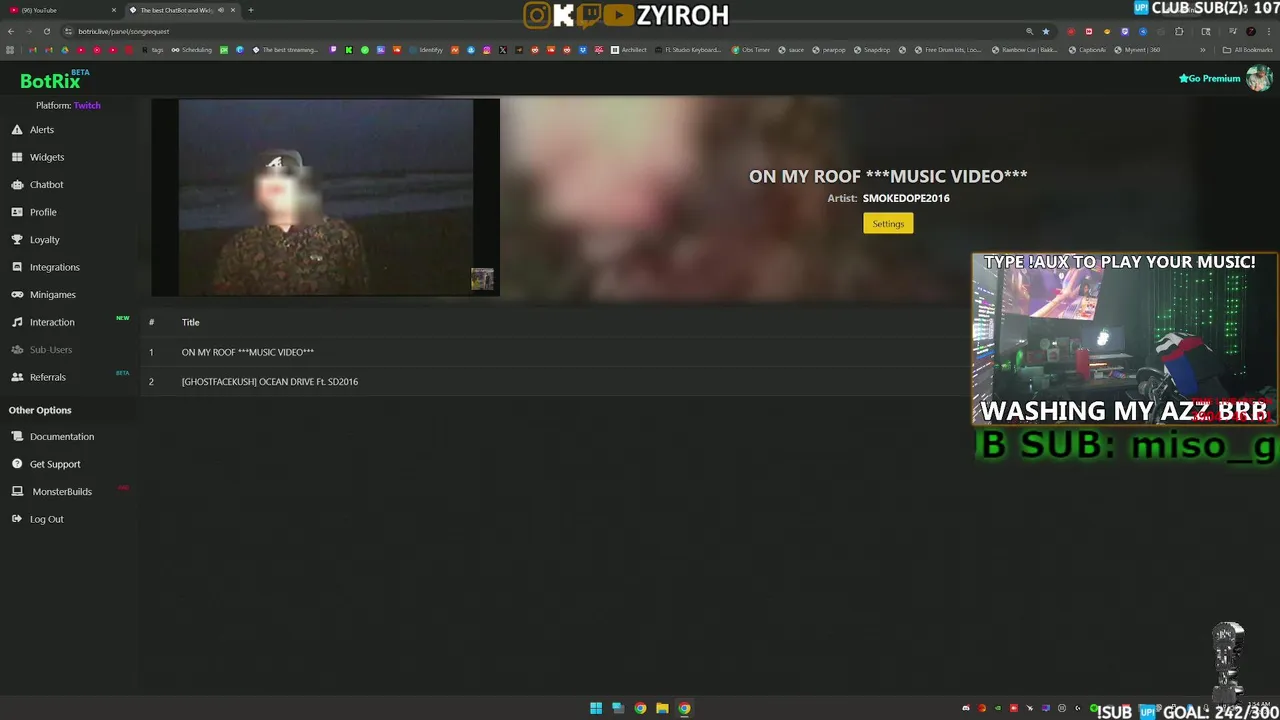This screenshot has width=1280, height=720.
Task: Click the Title column header
Action: click(190, 322)
